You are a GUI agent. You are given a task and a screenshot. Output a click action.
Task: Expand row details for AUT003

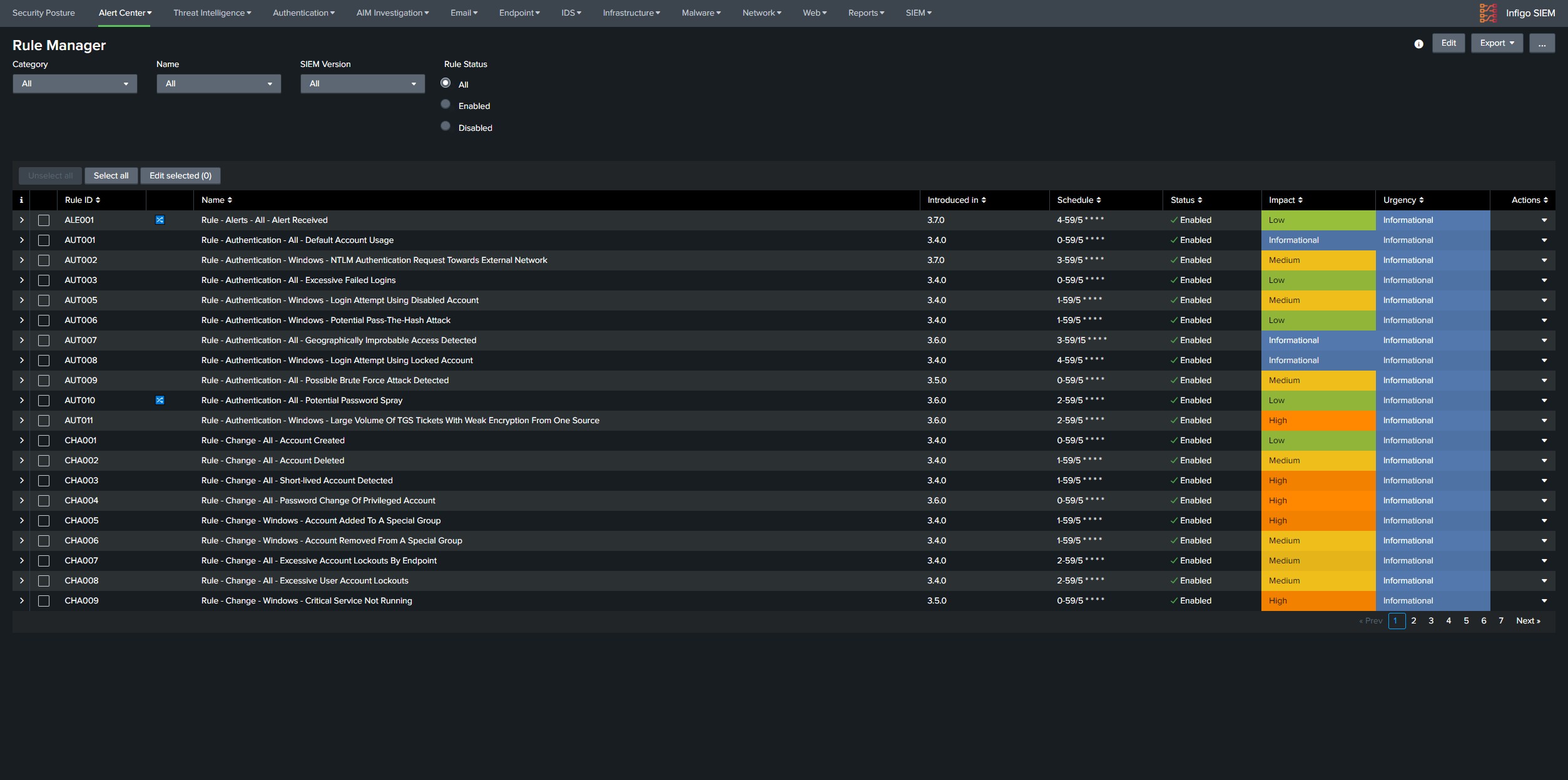tap(21, 280)
